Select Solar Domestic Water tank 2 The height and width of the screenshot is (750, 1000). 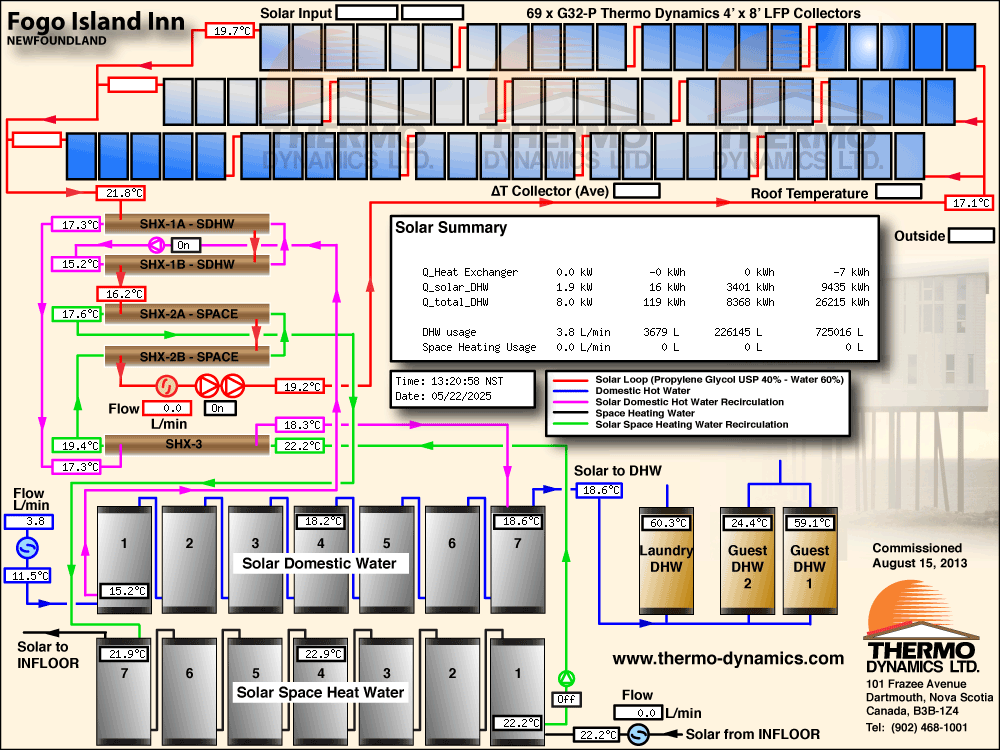(189, 560)
